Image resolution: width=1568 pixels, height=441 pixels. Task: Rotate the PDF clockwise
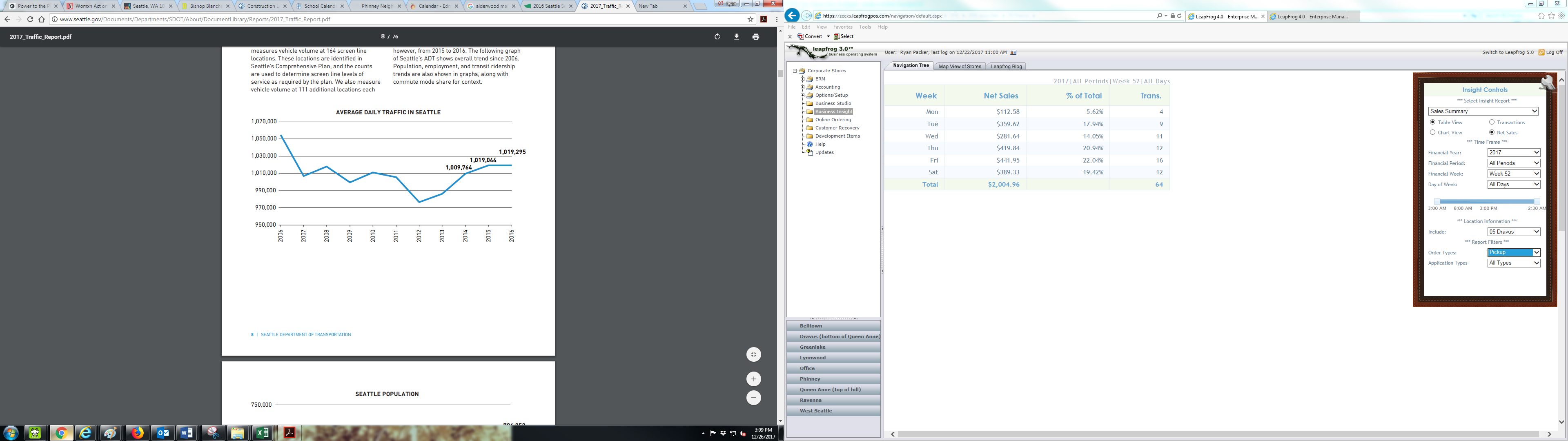[x=717, y=37]
